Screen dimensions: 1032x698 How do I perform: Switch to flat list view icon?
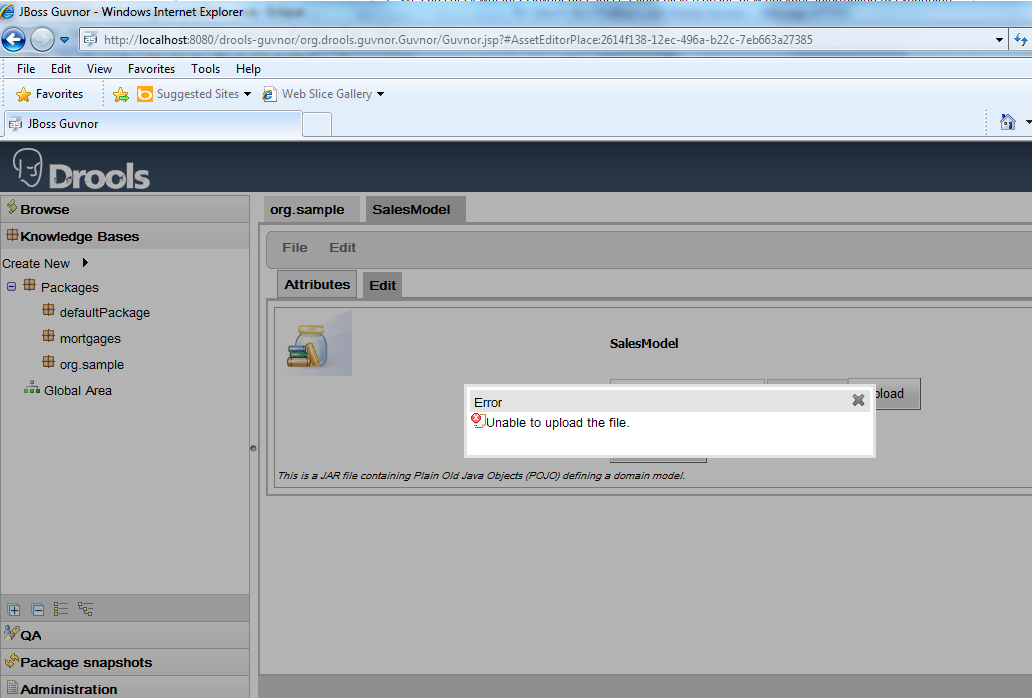click(61, 609)
